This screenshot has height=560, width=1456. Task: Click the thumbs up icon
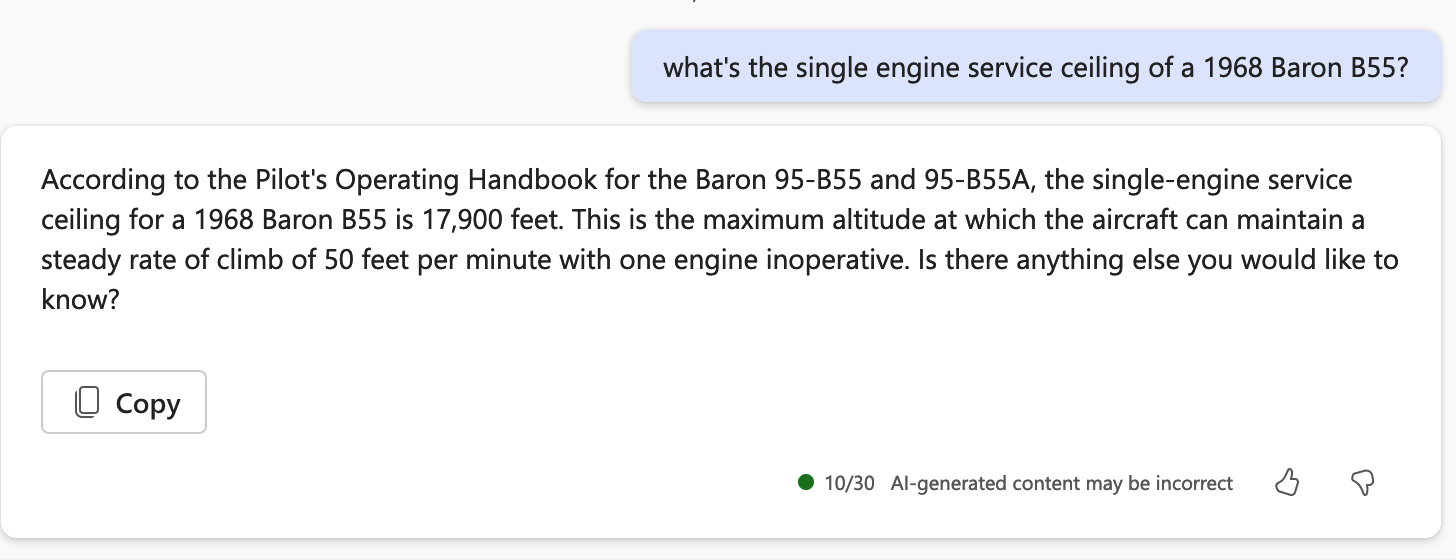(1288, 484)
